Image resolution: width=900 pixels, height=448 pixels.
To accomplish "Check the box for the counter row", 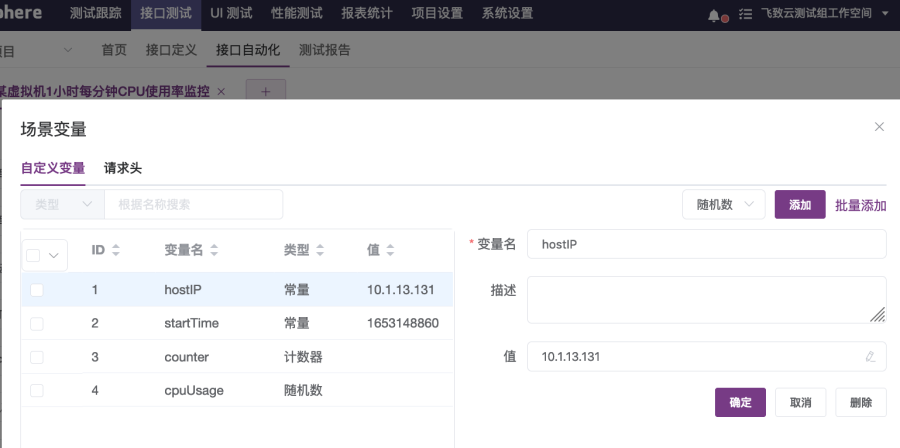I will [37, 357].
